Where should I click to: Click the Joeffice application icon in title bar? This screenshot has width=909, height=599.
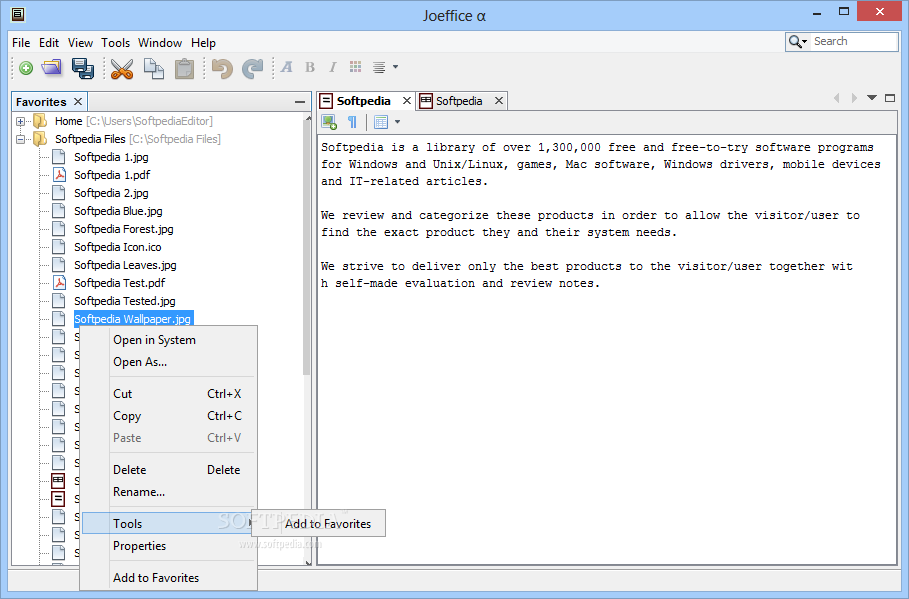point(18,14)
